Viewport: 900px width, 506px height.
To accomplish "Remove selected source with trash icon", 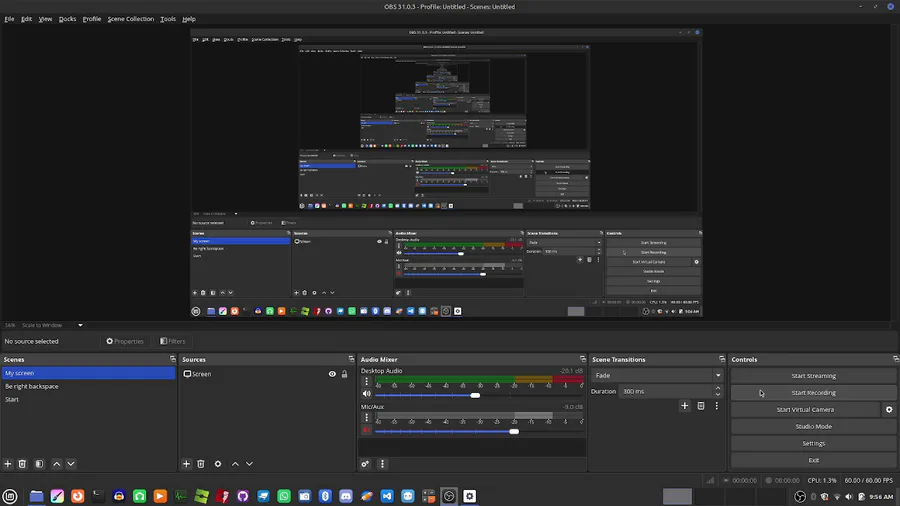I will [201, 464].
